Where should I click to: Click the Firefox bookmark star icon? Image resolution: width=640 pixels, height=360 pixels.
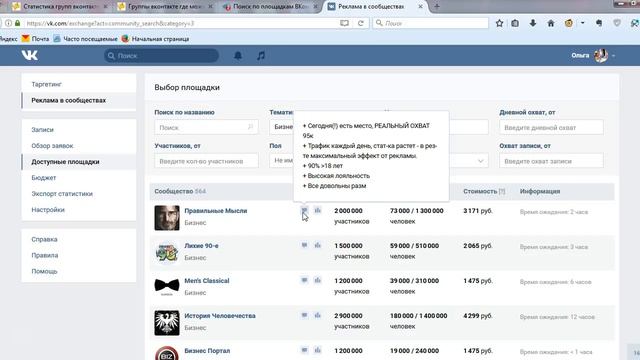(499, 23)
